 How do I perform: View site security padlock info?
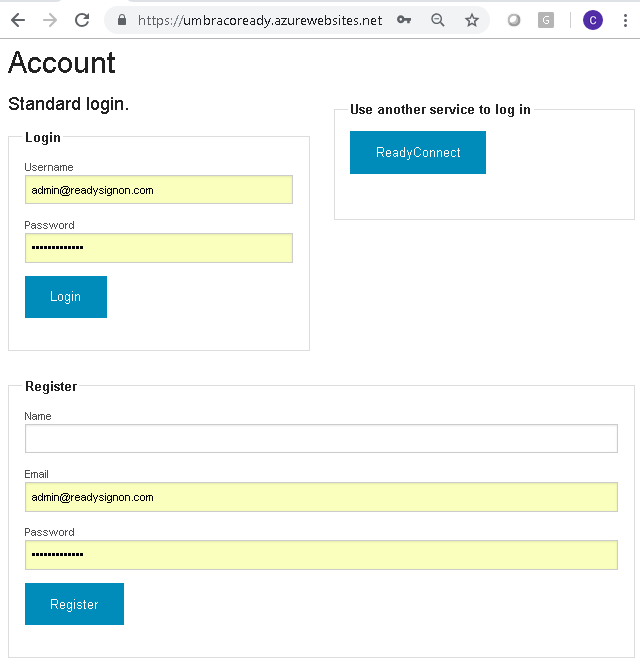pyautogui.click(x=122, y=20)
